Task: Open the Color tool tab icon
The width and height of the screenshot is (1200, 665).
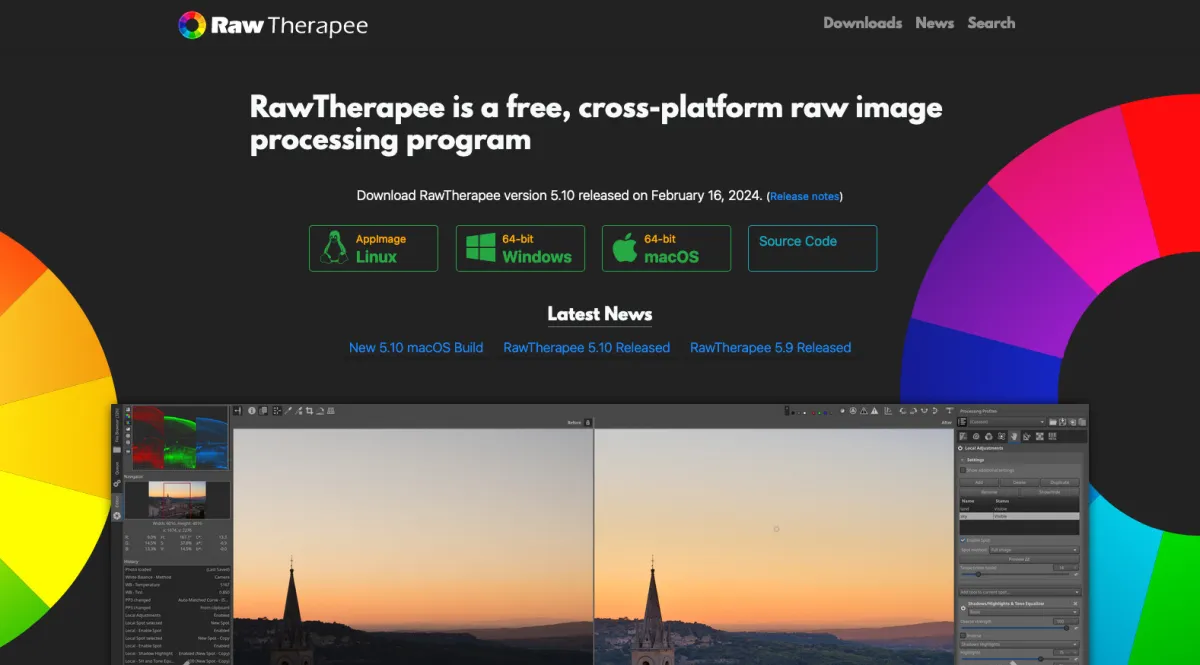Action: [x=989, y=437]
